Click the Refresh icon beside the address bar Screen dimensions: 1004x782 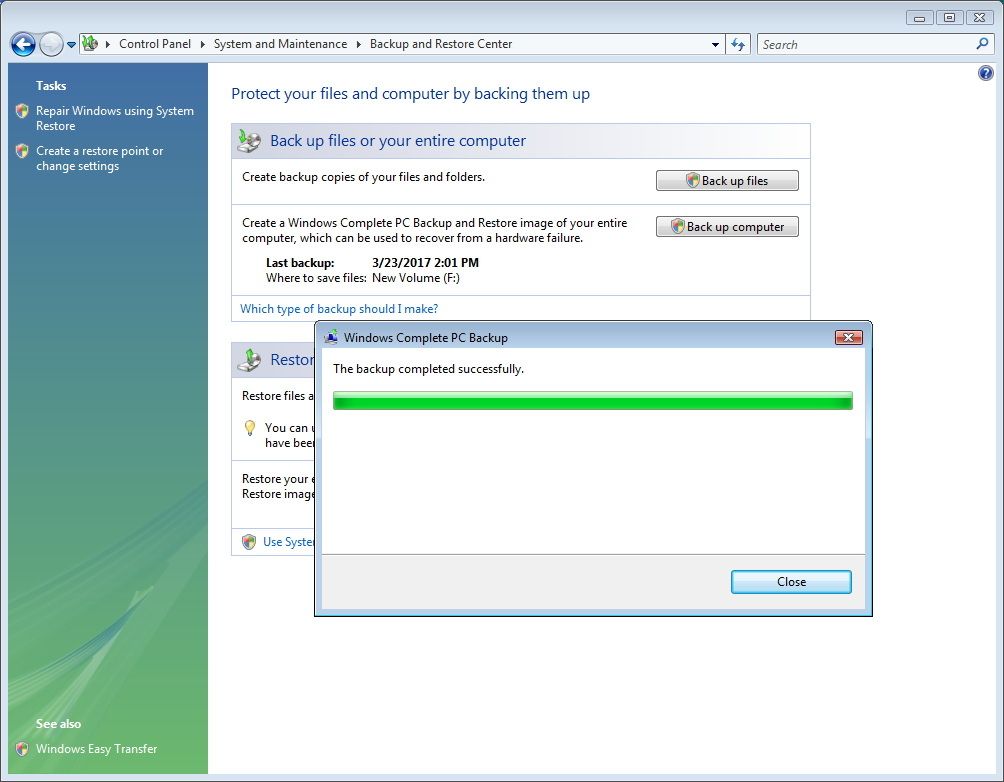pos(737,44)
